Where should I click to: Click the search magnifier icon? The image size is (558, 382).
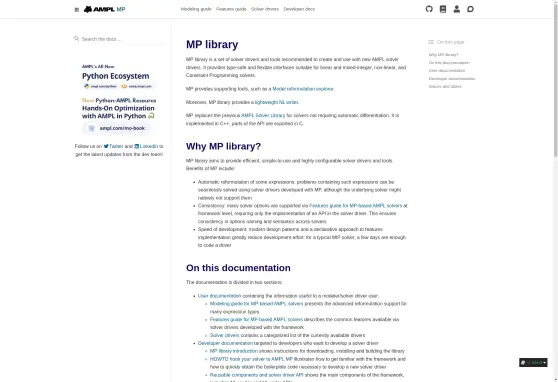77,38
